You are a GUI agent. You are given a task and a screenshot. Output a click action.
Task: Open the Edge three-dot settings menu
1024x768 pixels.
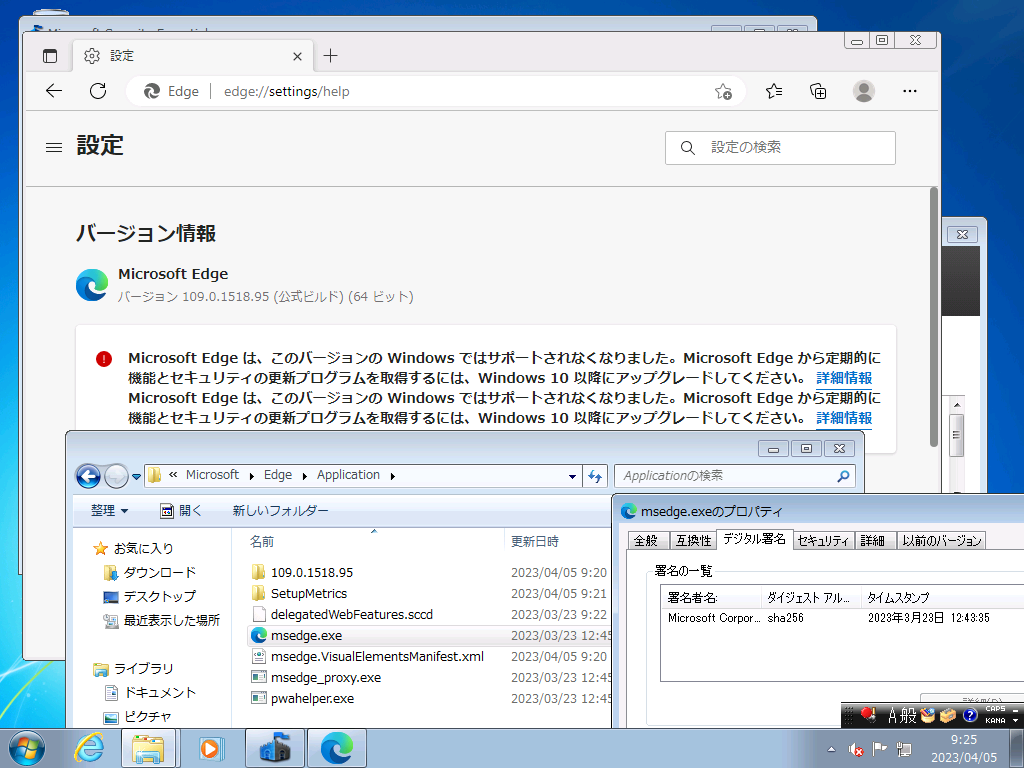pos(909,91)
